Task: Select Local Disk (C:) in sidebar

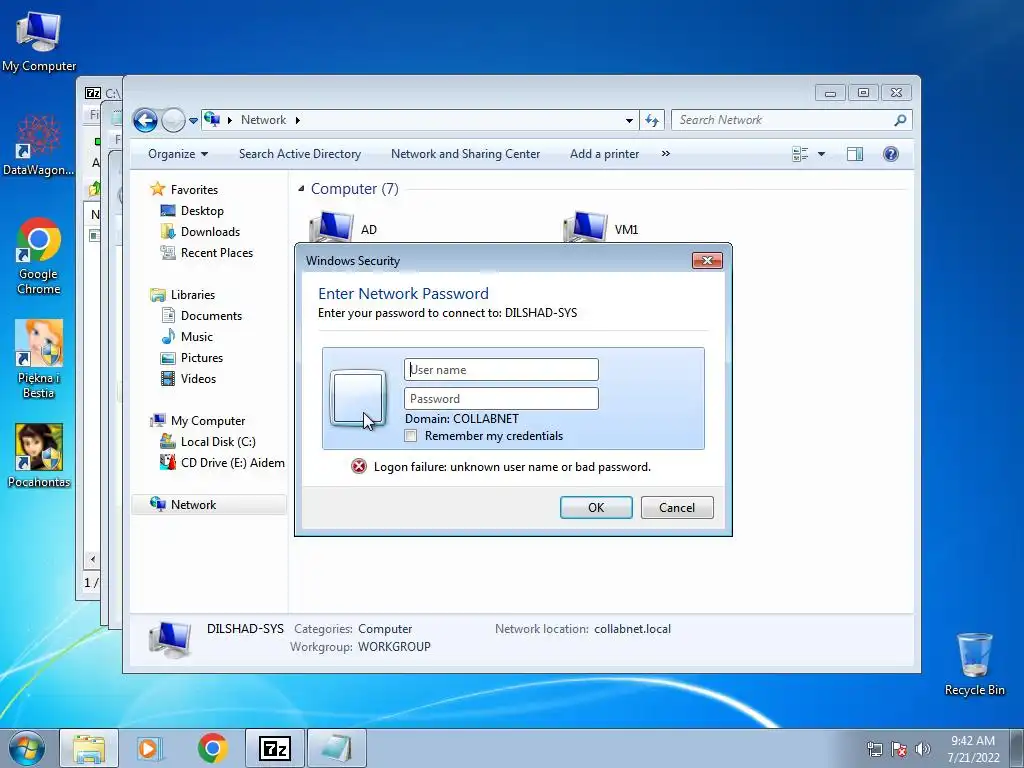Action: pyautogui.click(x=218, y=442)
